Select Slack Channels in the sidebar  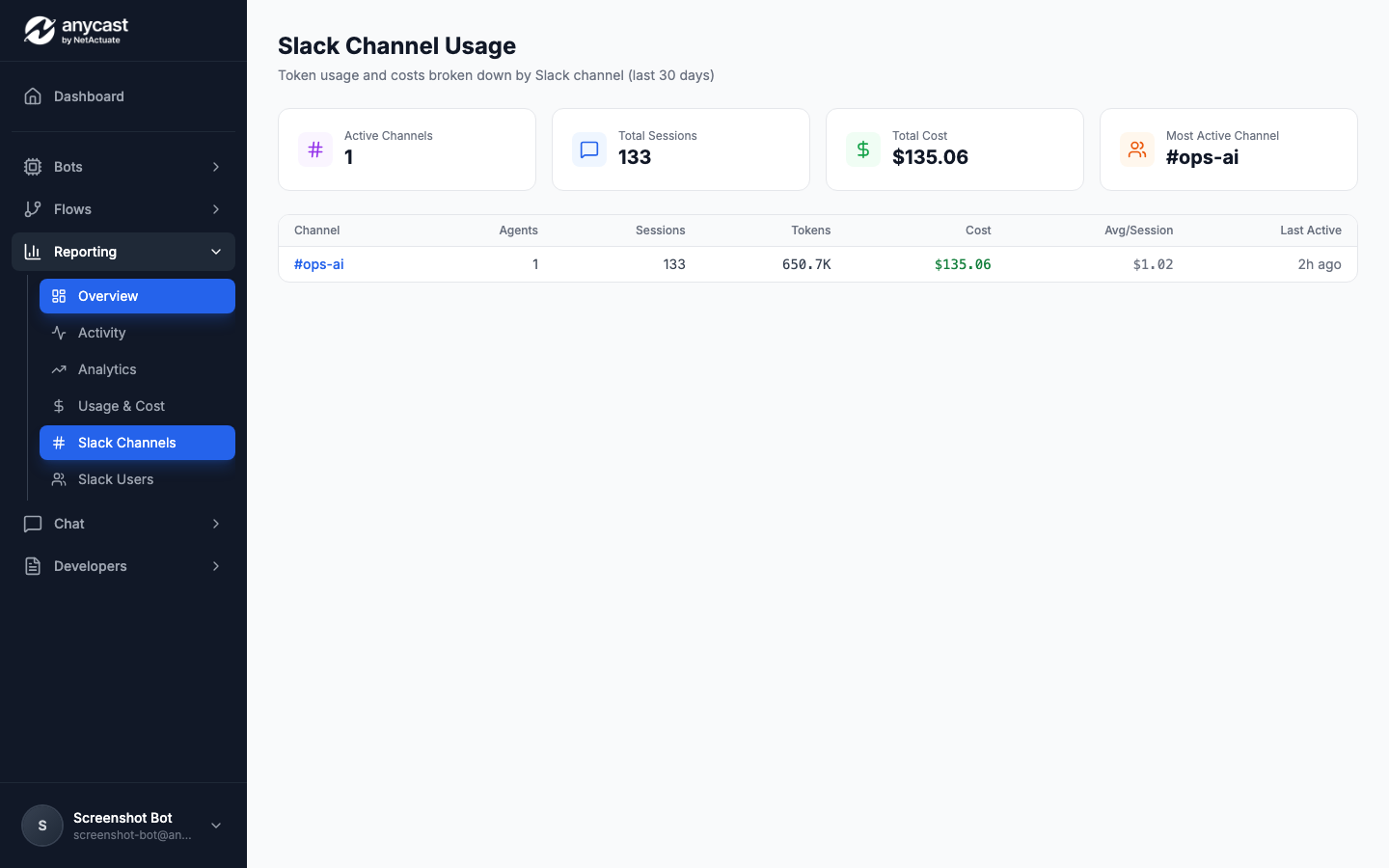tap(137, 443)
